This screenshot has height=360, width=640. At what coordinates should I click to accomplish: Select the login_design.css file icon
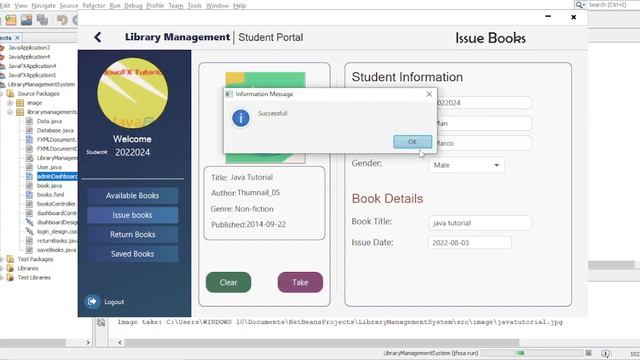[29, 231]
